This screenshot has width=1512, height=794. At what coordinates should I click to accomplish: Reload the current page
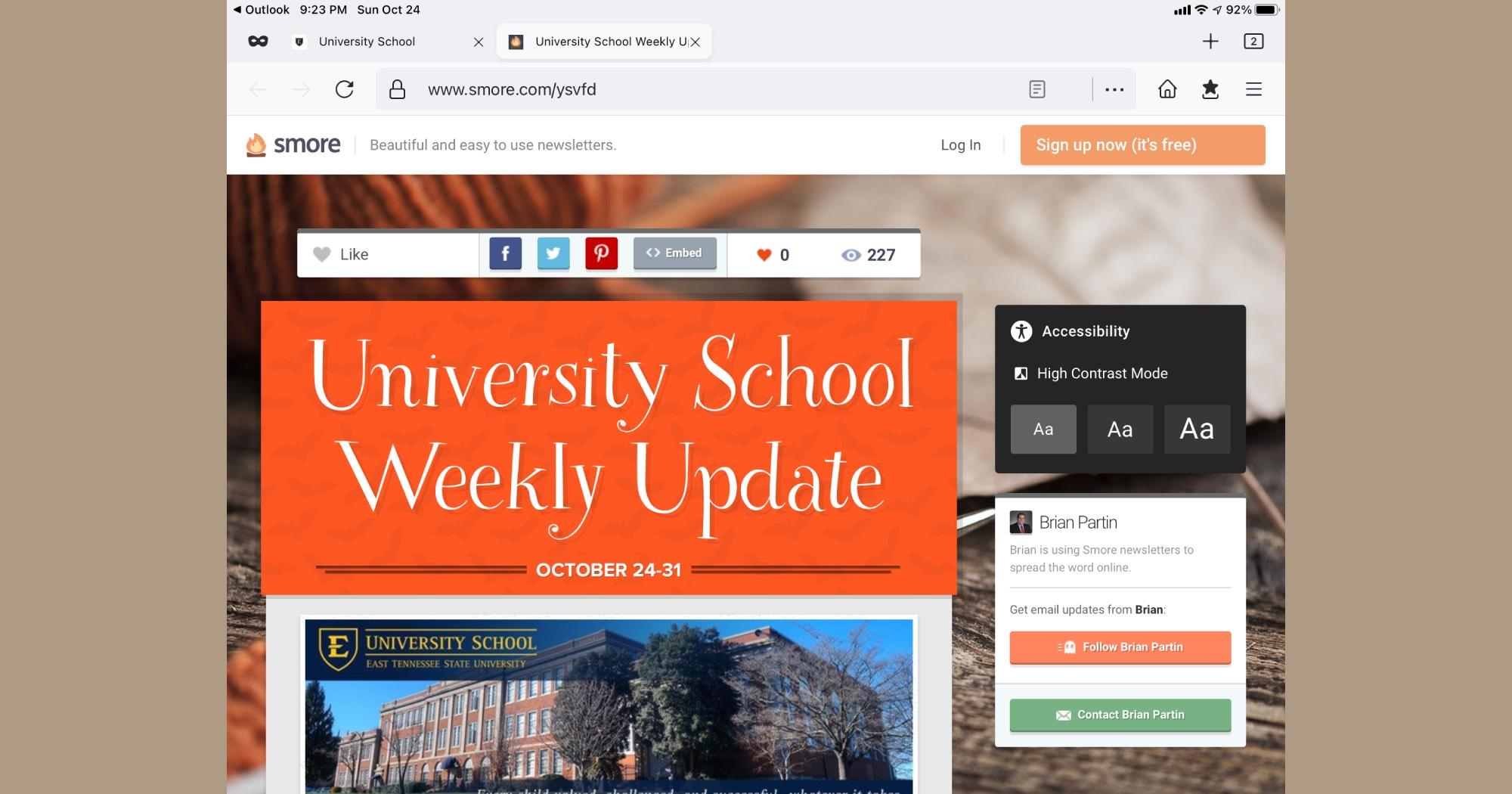click(x=345, y=89)
